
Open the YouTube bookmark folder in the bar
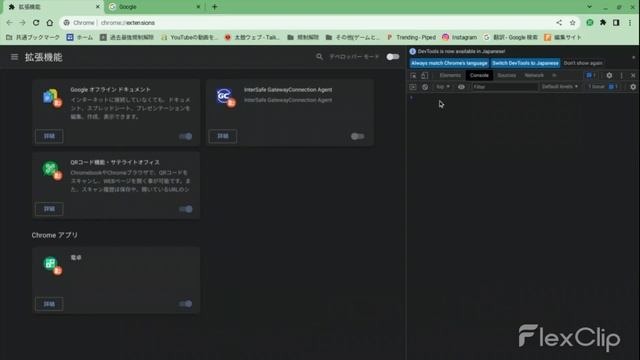[x=189, y=37]
